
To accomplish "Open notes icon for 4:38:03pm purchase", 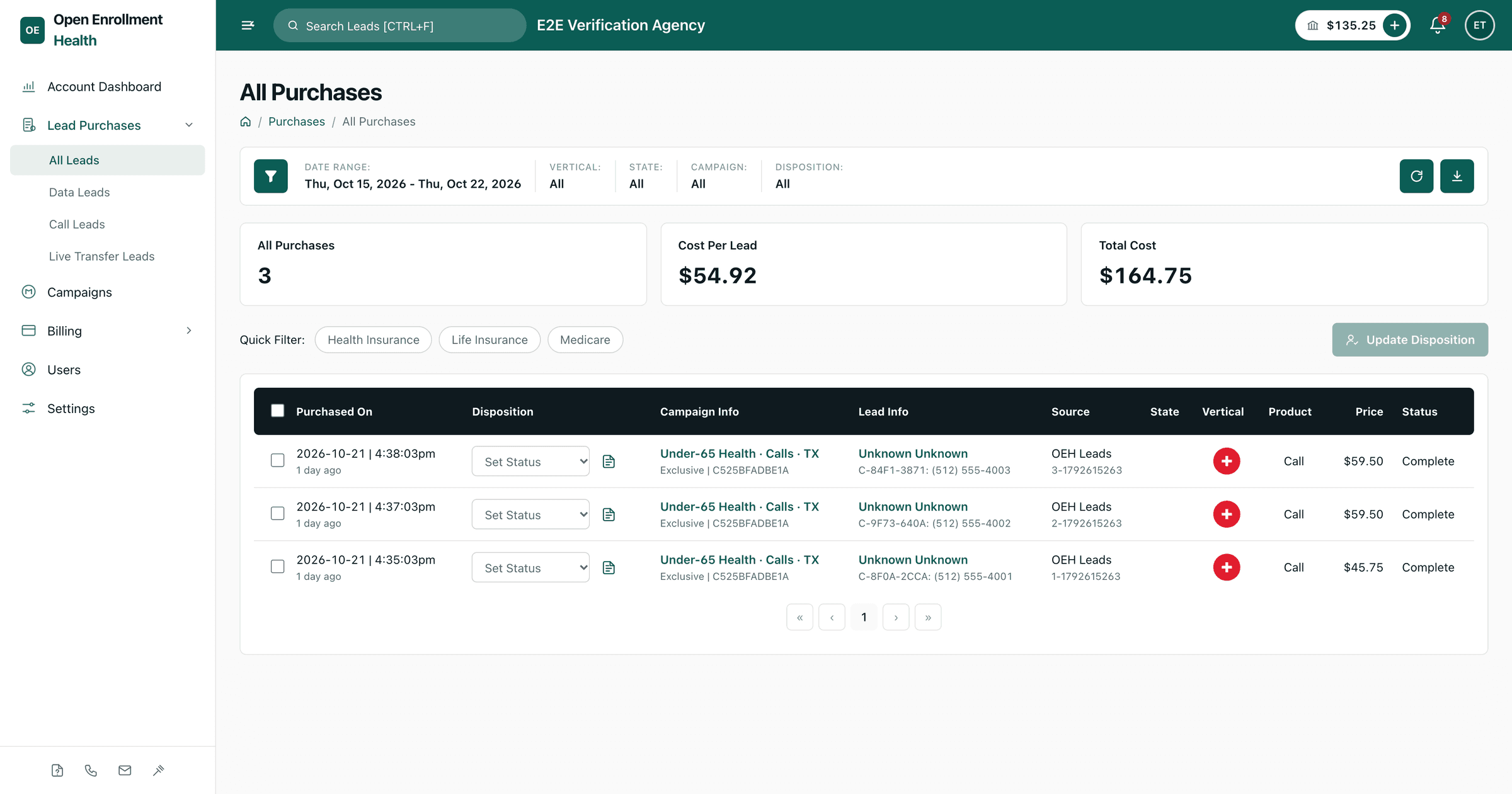I will pos(609,462).
